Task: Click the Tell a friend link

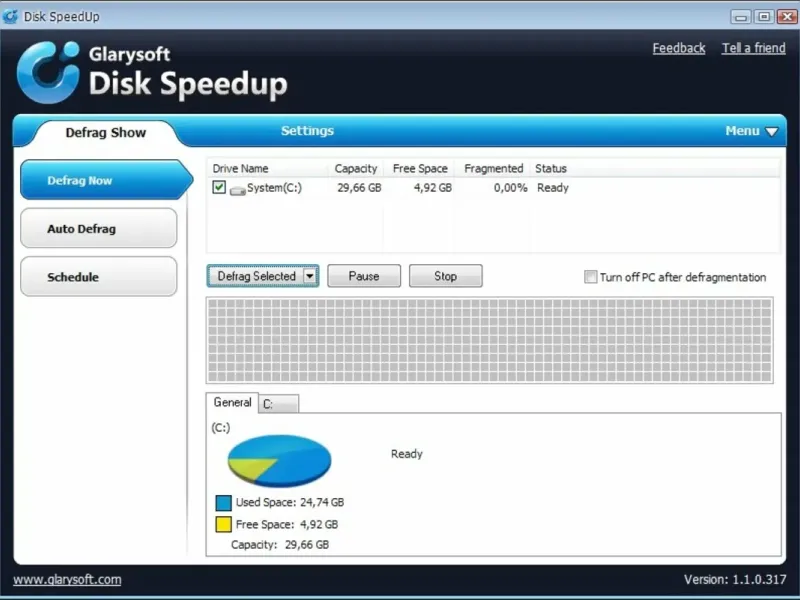Action: coord(754,48)
